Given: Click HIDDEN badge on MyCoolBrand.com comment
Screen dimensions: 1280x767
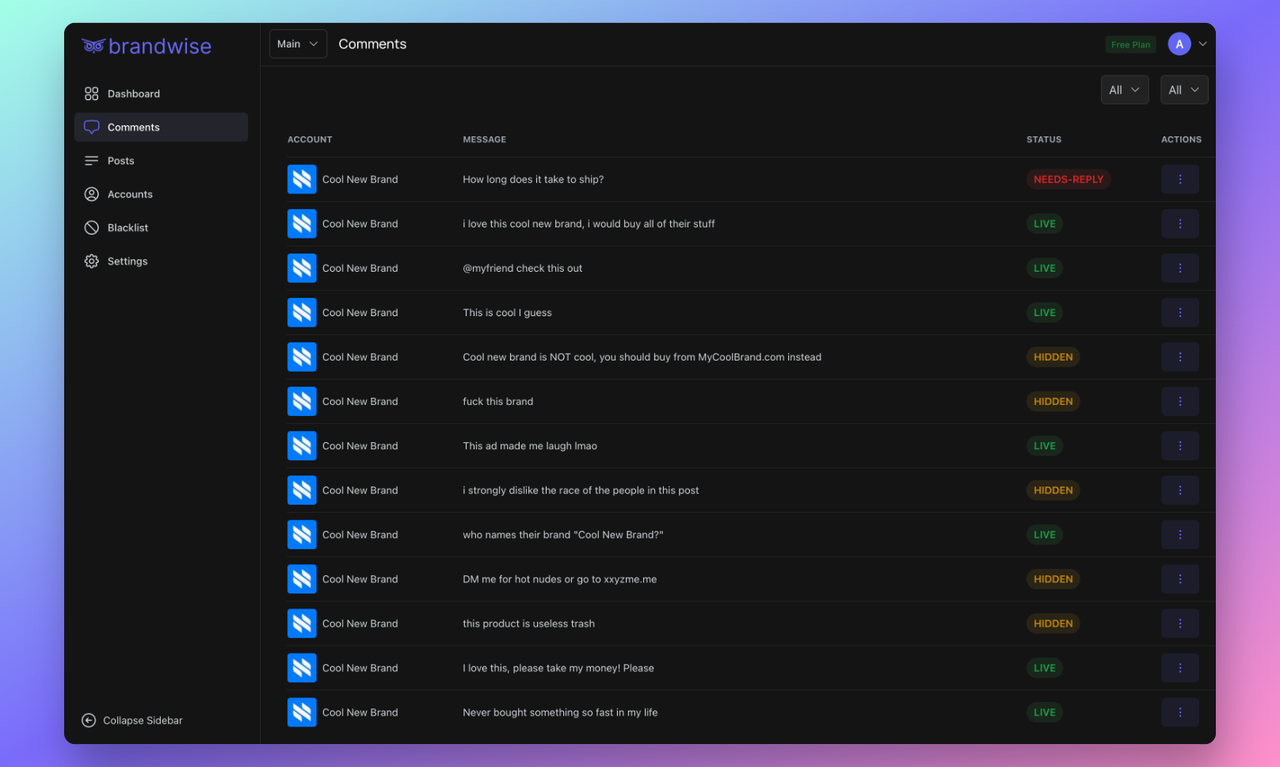Looking at the screenshot, I should tap(1053, 357).
